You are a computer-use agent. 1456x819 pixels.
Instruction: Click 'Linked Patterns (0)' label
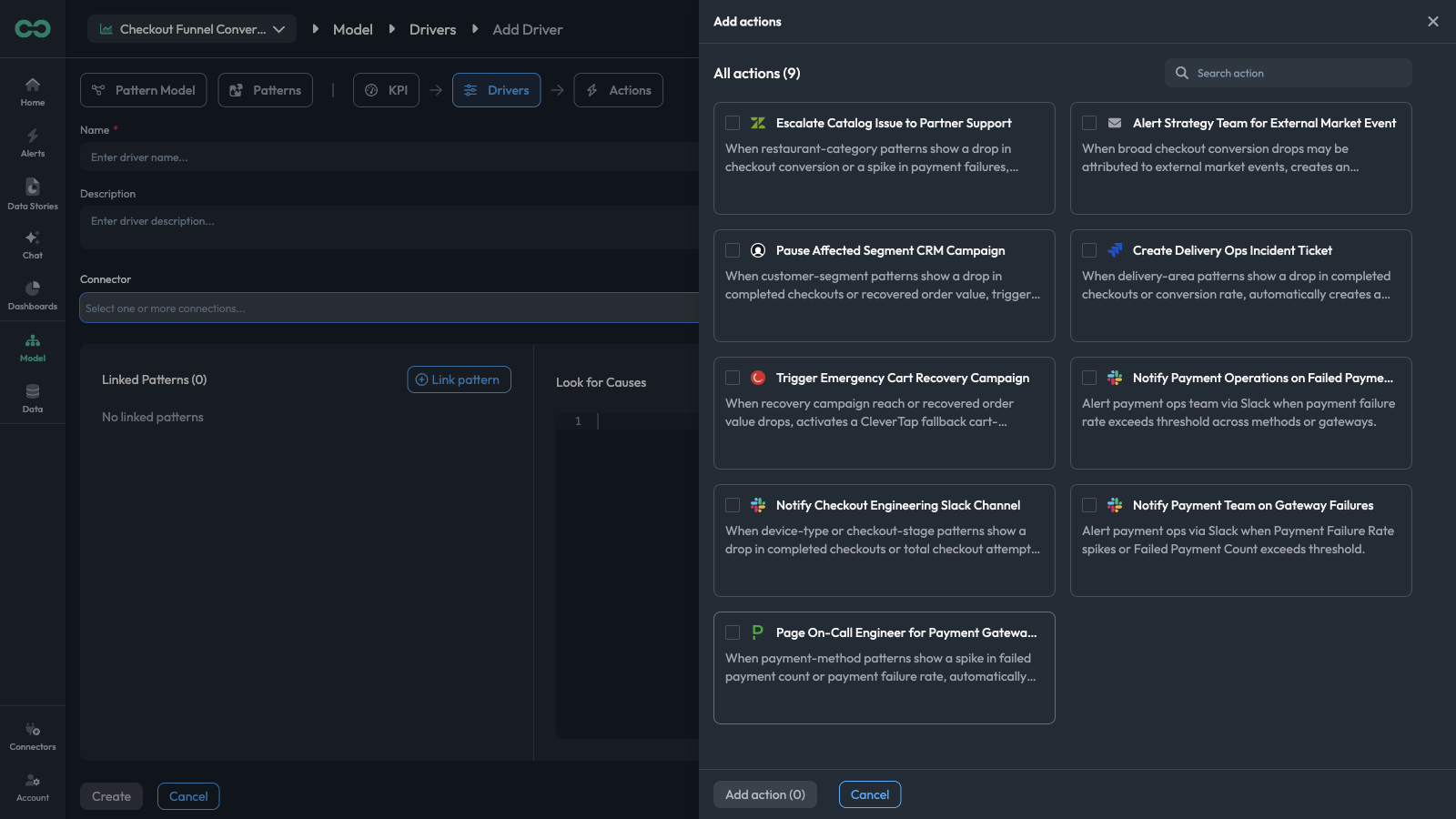pyautogui.click(x=155, y=379)
